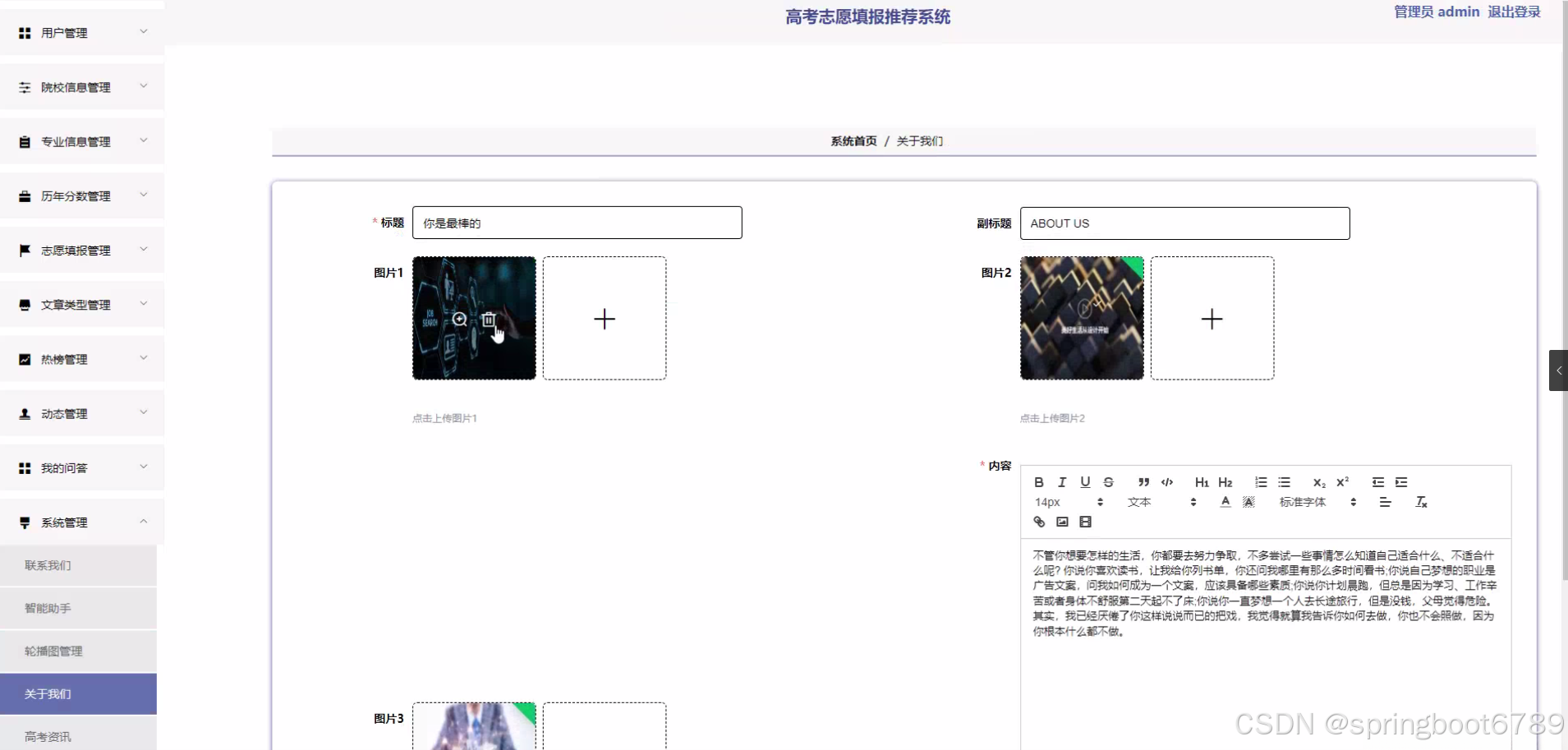This screenshot has height=750, width=1568.
Task: Apply subscript formatting
Action: (x=1319, y=482)
